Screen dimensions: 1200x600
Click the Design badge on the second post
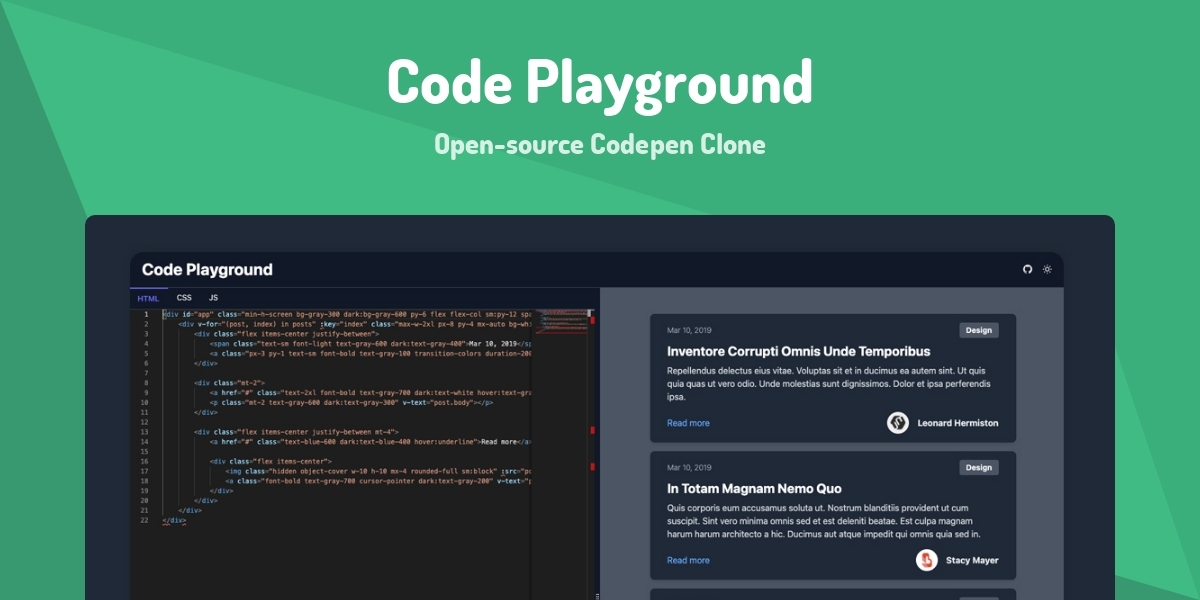pos(978,467)
